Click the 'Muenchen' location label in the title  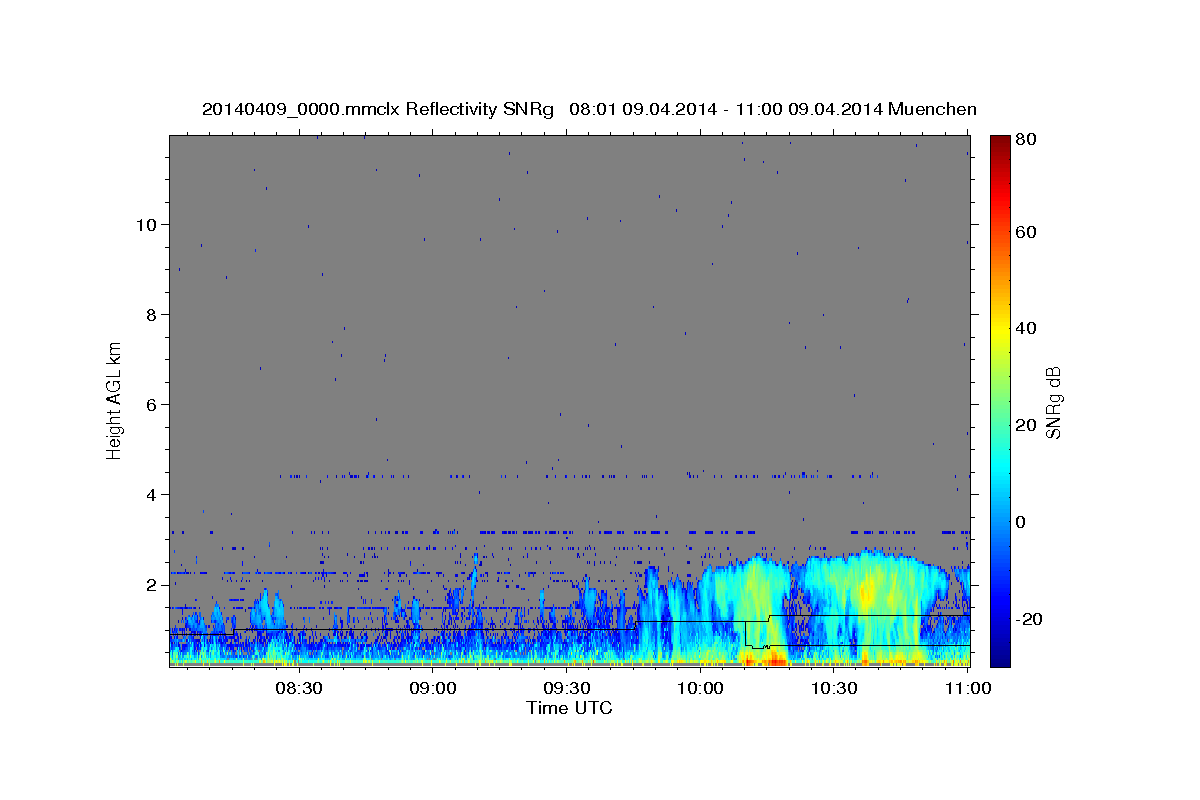pos(932,109)
